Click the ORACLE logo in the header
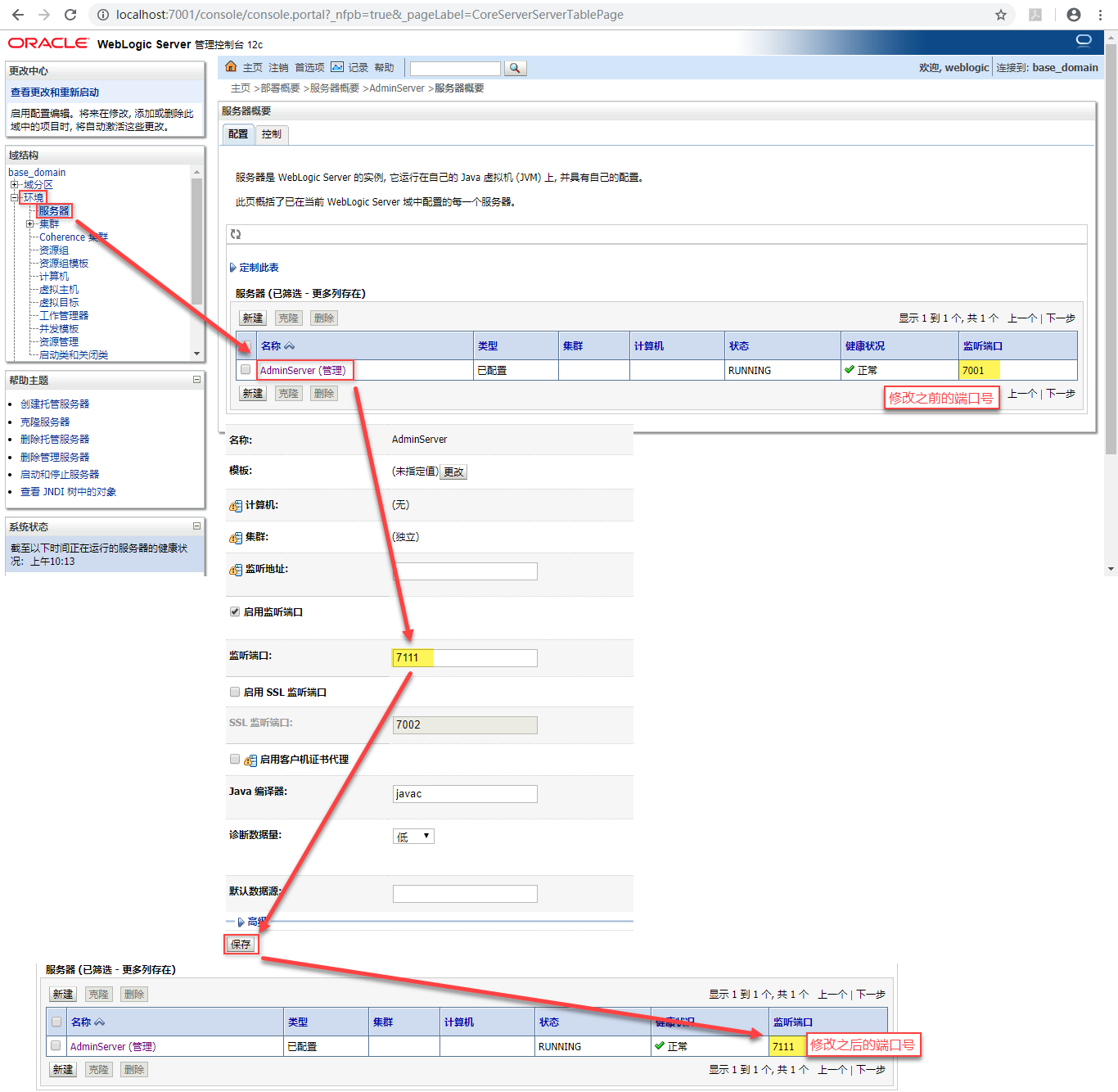 (x=48, y=43)
